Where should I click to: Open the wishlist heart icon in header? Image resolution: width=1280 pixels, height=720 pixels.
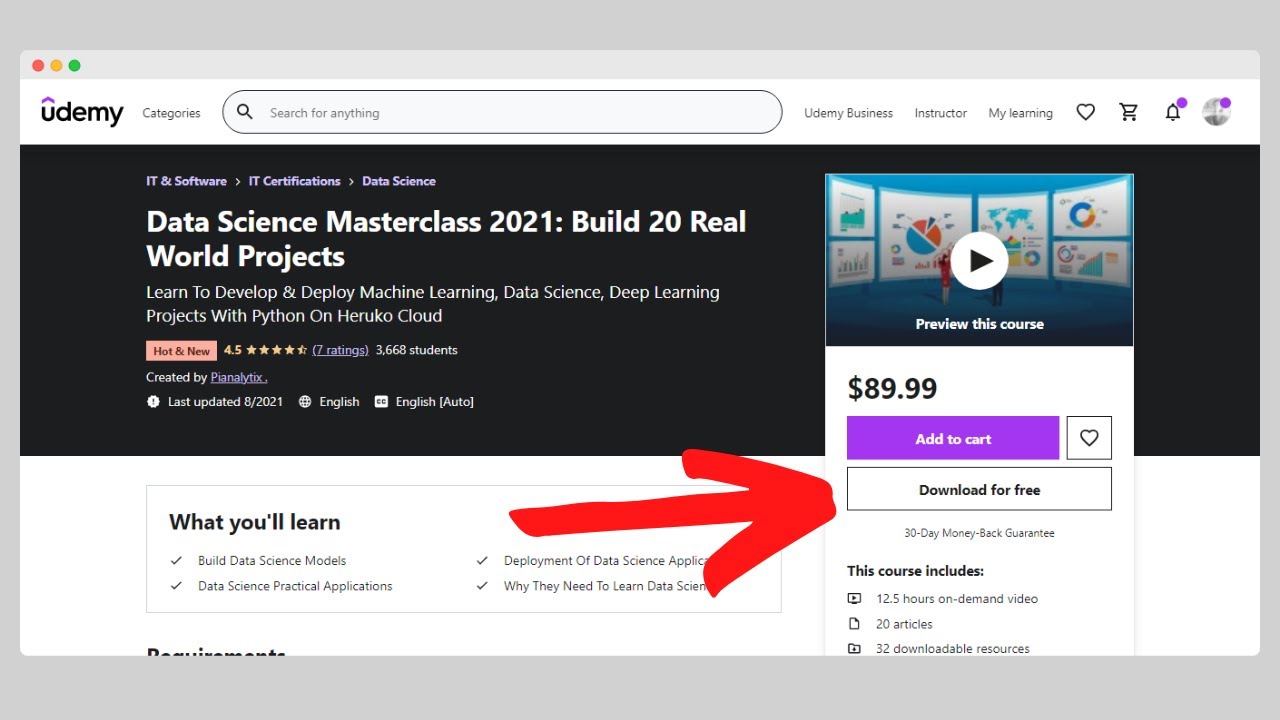(x=1085, y=112)
